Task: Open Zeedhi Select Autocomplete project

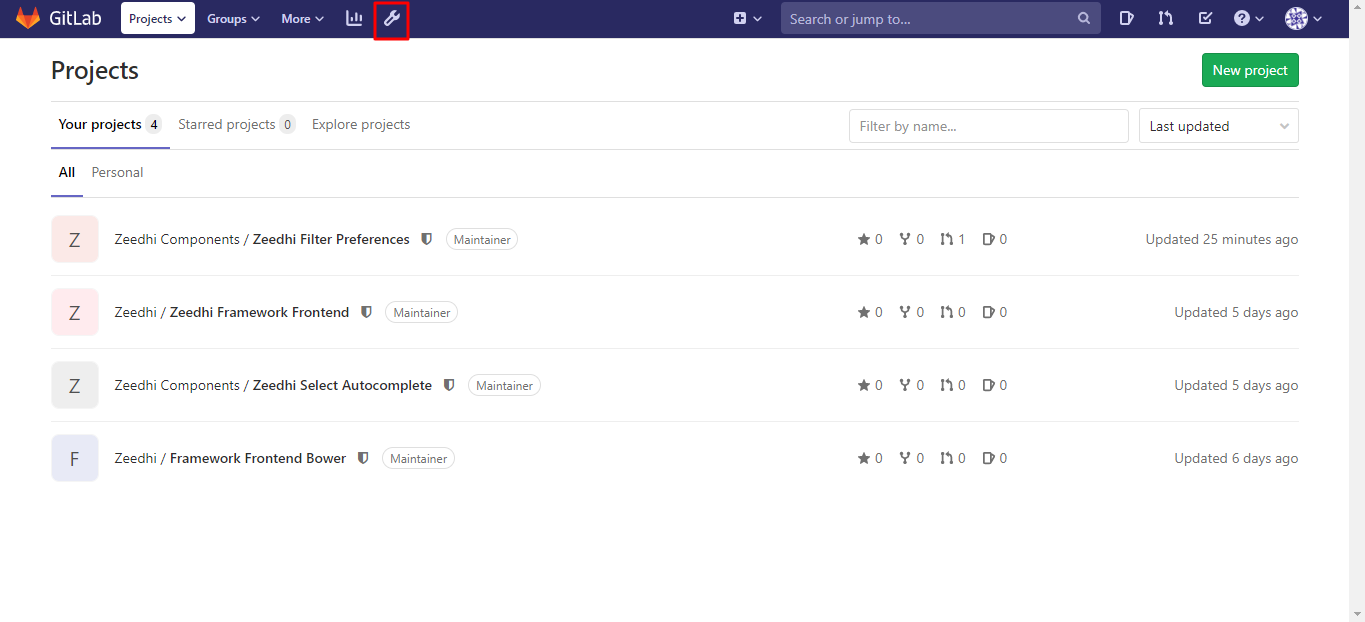Action: [x=342, y=385]
